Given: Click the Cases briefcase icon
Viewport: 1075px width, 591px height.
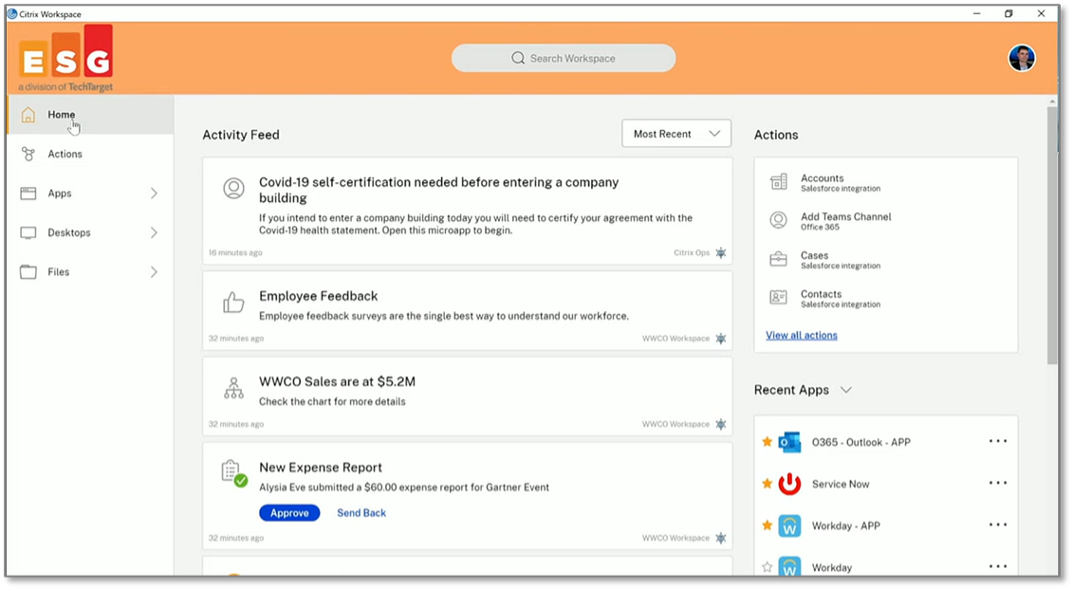Looking at the screenshot, I should (778, 259).
